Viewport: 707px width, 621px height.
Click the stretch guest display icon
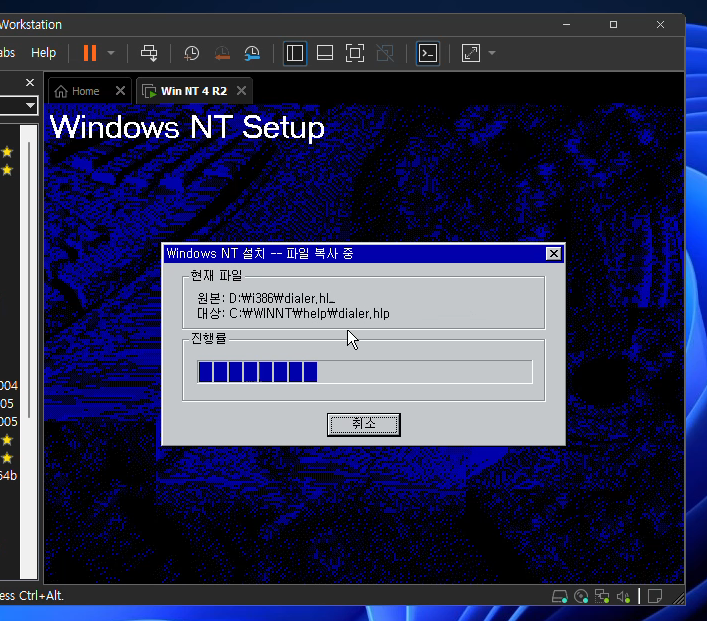tap(471, 53)
